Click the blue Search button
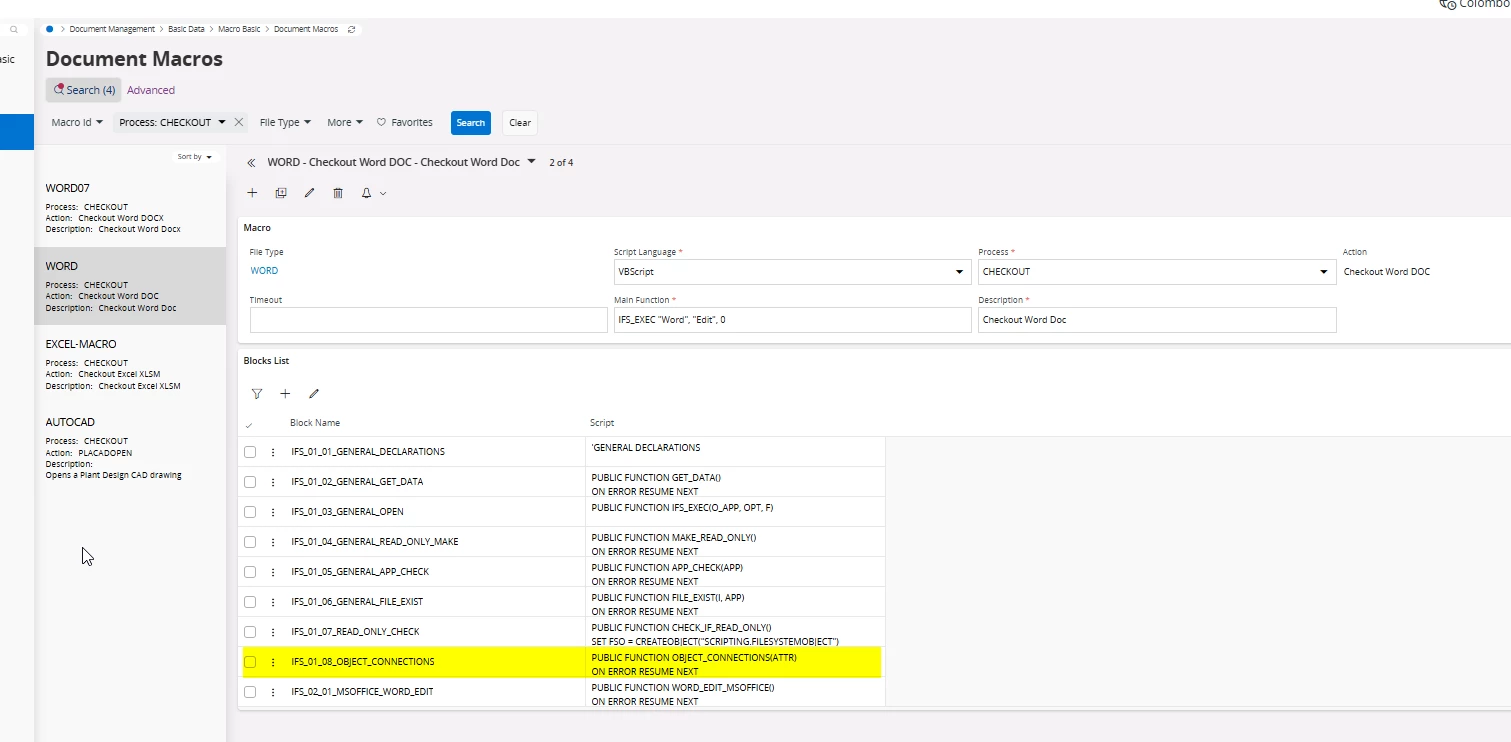1511x742 pixels. (x=471, y=123)
